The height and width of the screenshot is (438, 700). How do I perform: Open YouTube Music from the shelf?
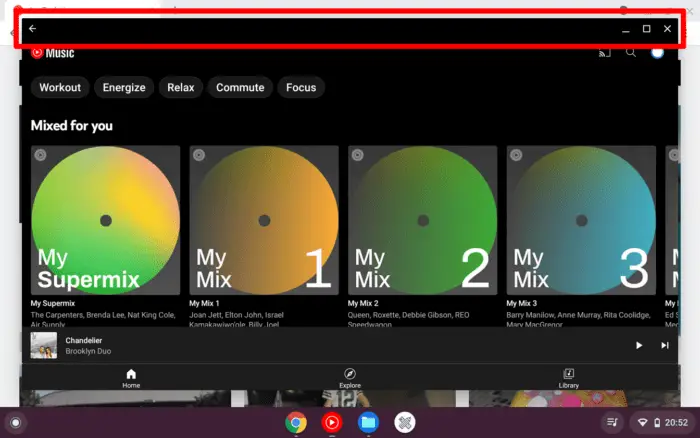click(x=332, y=422)
